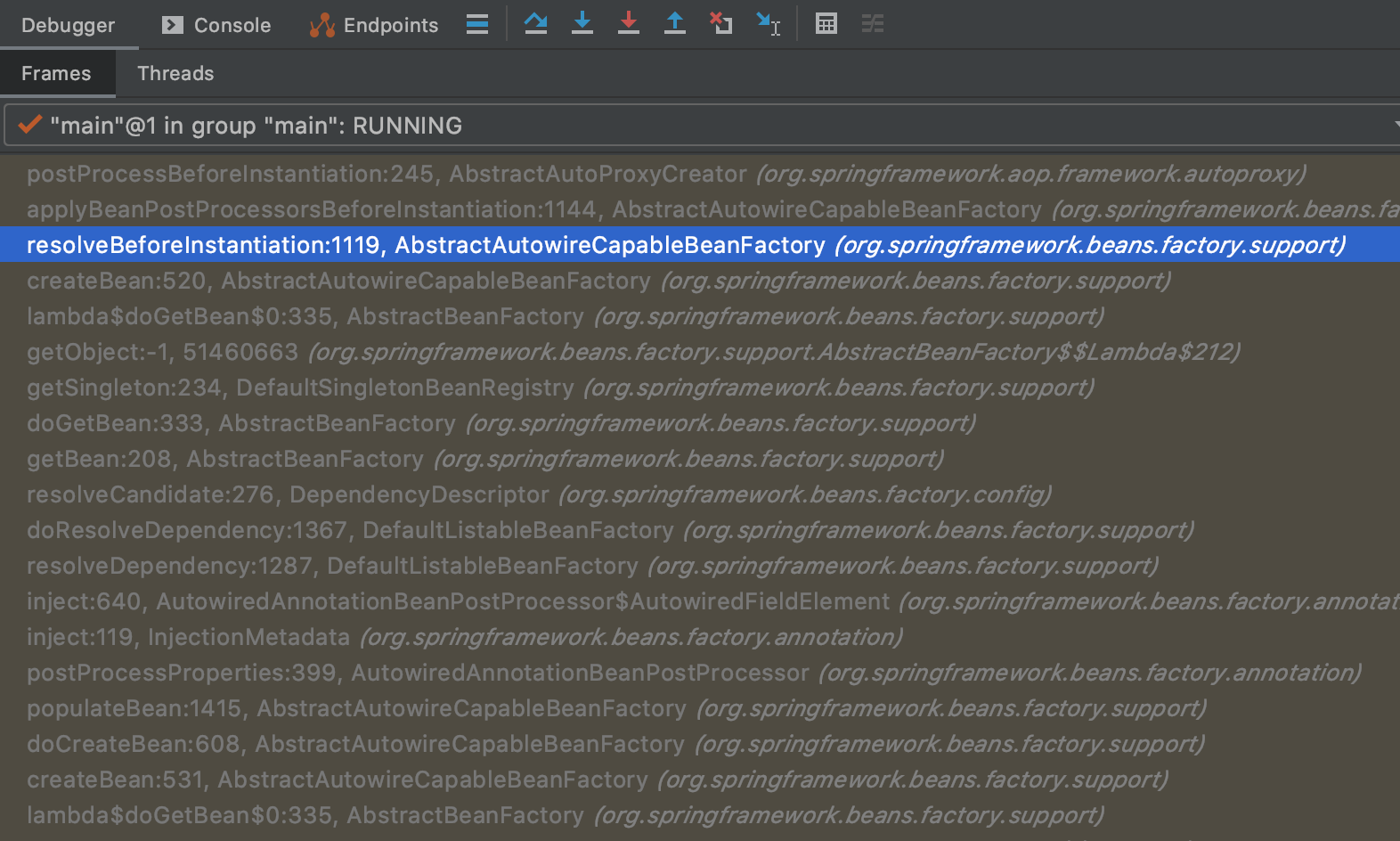Click the Step Over icon
1400x841 pixels.
coord(536,24)
